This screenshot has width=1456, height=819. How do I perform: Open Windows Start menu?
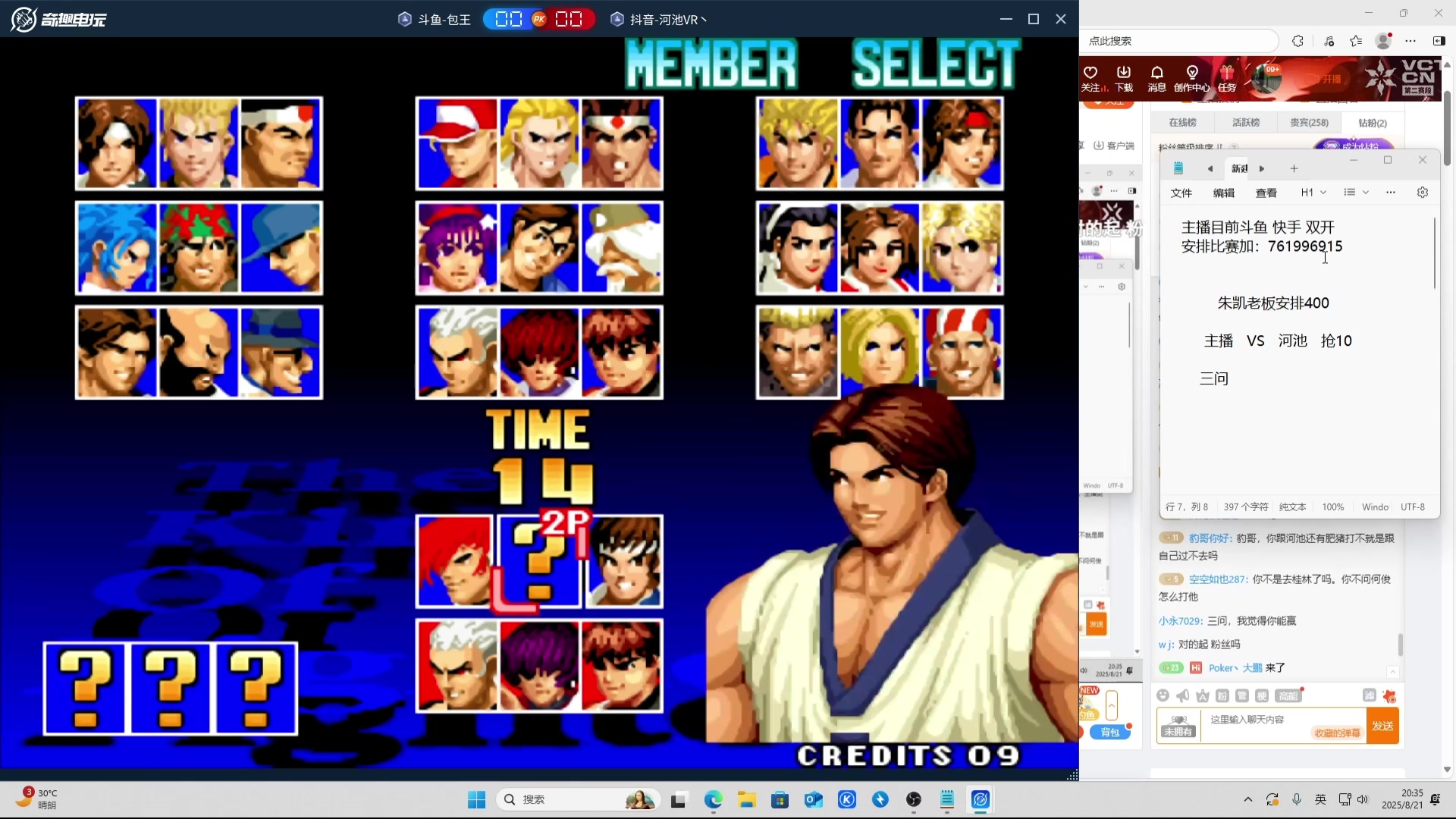tap(477, 800)
